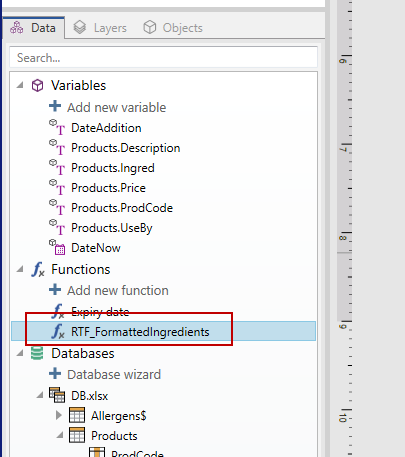405x457 pixels.
Task: Click the plus icon for Add new variable
Action: (x=55, y=107)
